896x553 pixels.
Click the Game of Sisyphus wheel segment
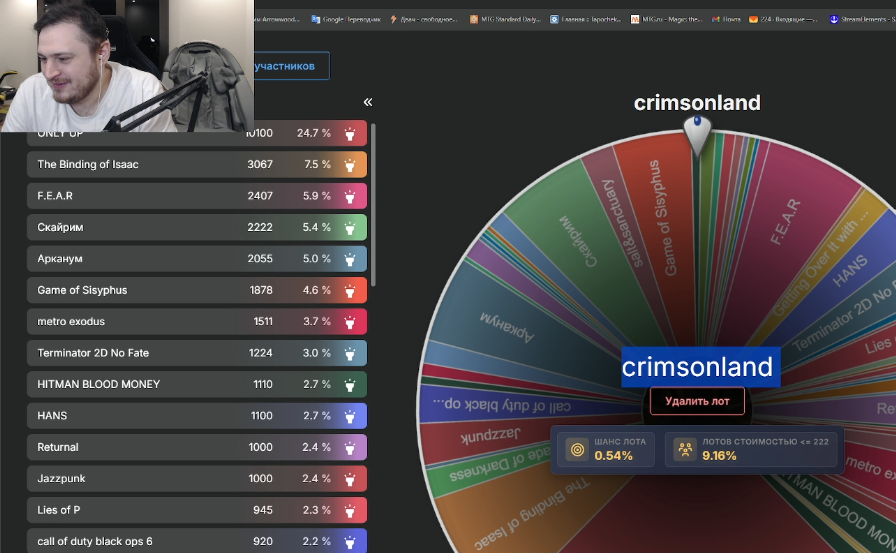663,218
